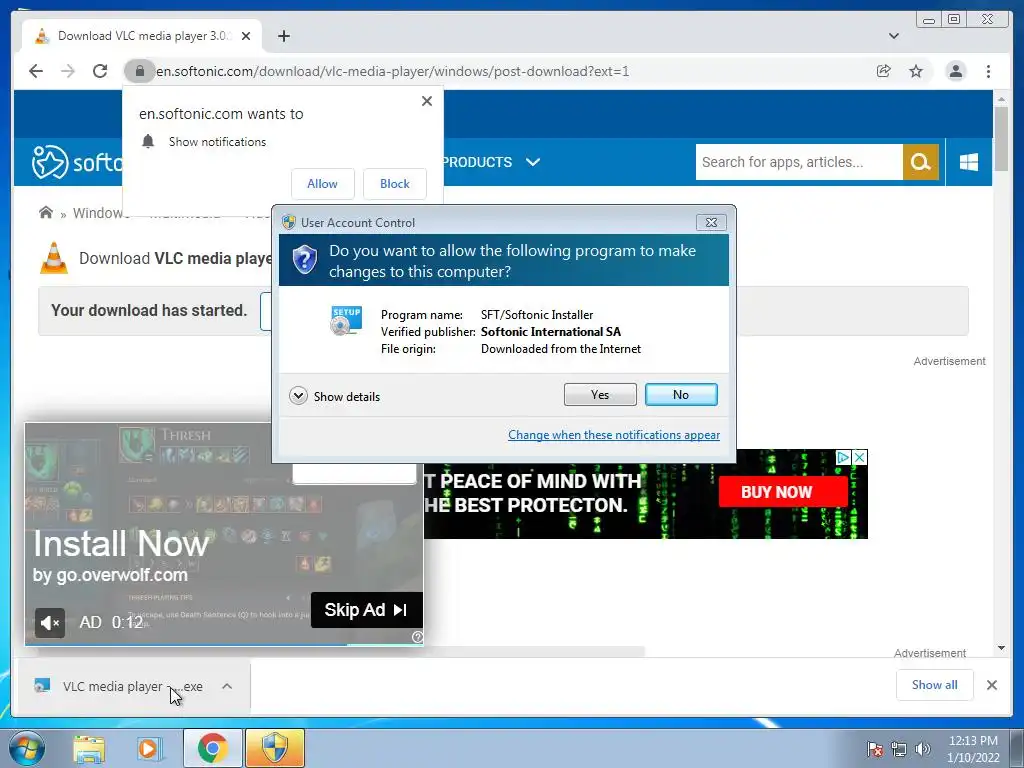Open the video ad help icon

click(417, 637)
